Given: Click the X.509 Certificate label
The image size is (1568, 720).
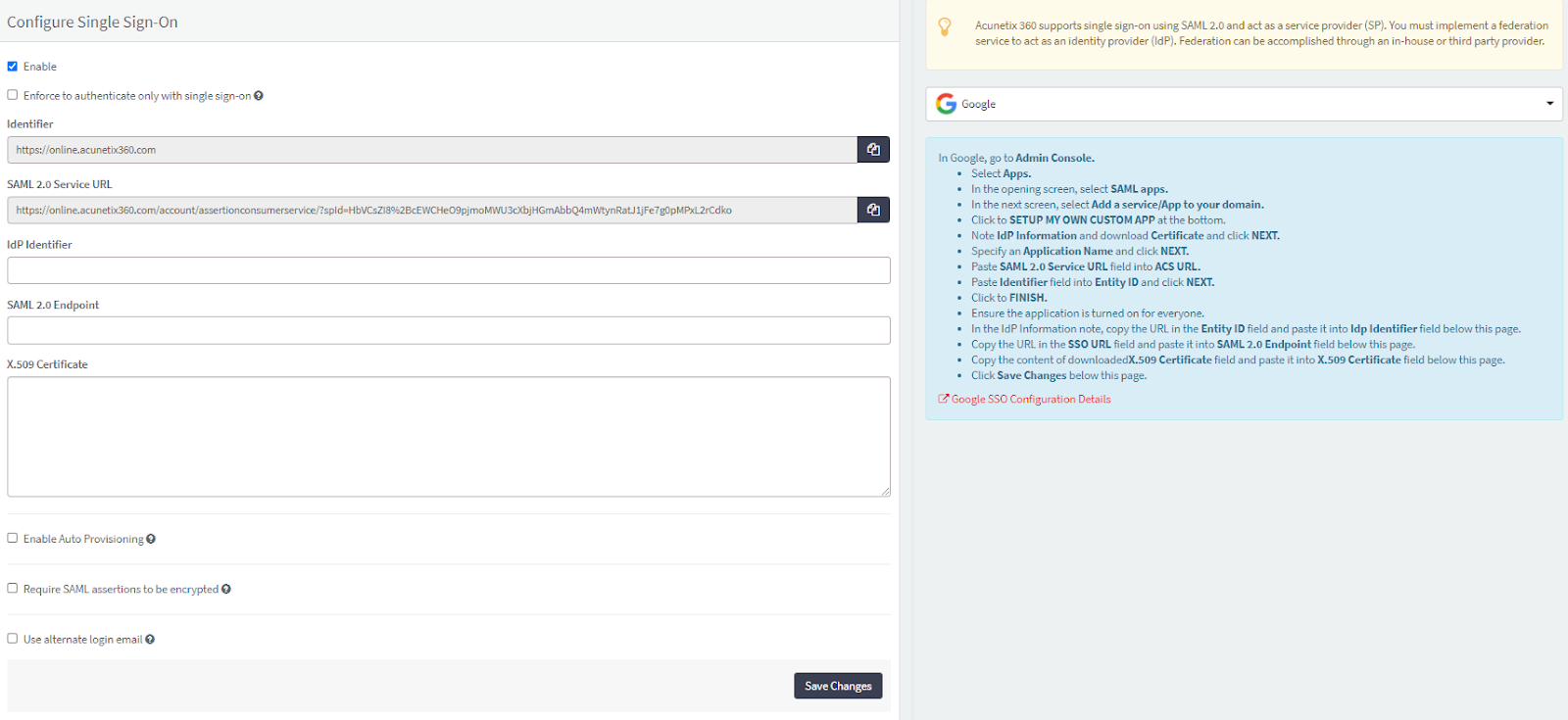Looking at the screenshot, I should [47, 364].
